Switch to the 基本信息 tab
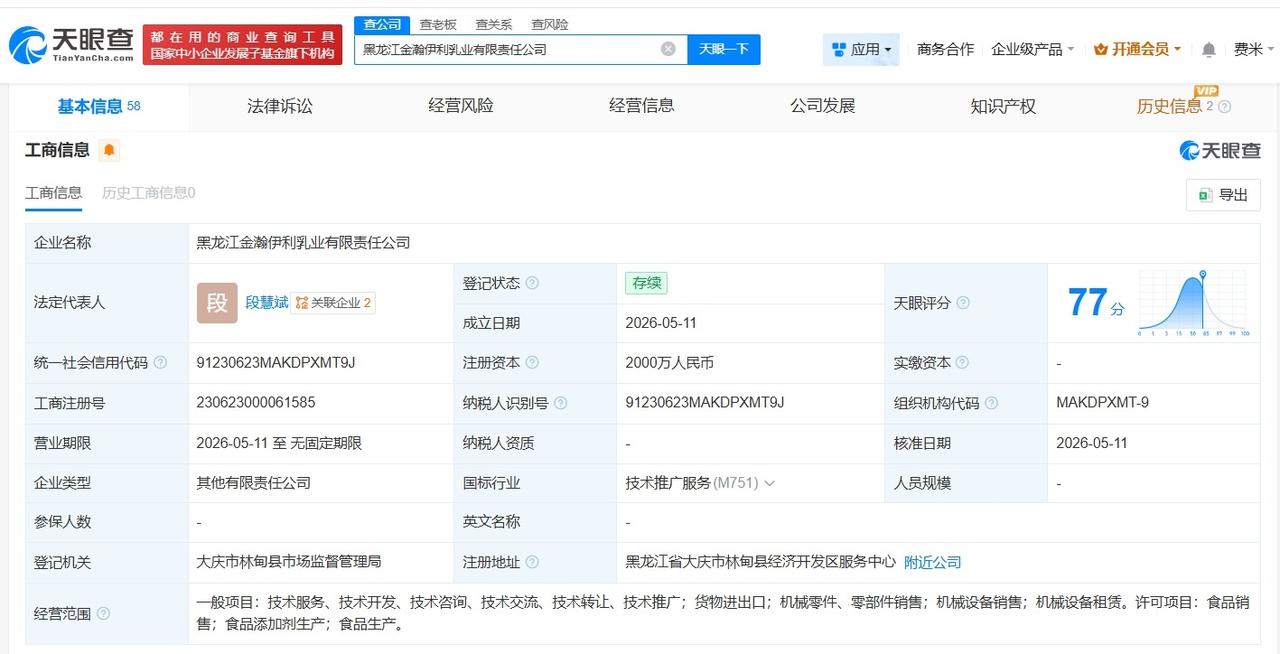Screen dimensions: 1280x654 pyautogui.click(x=99, y=106)
